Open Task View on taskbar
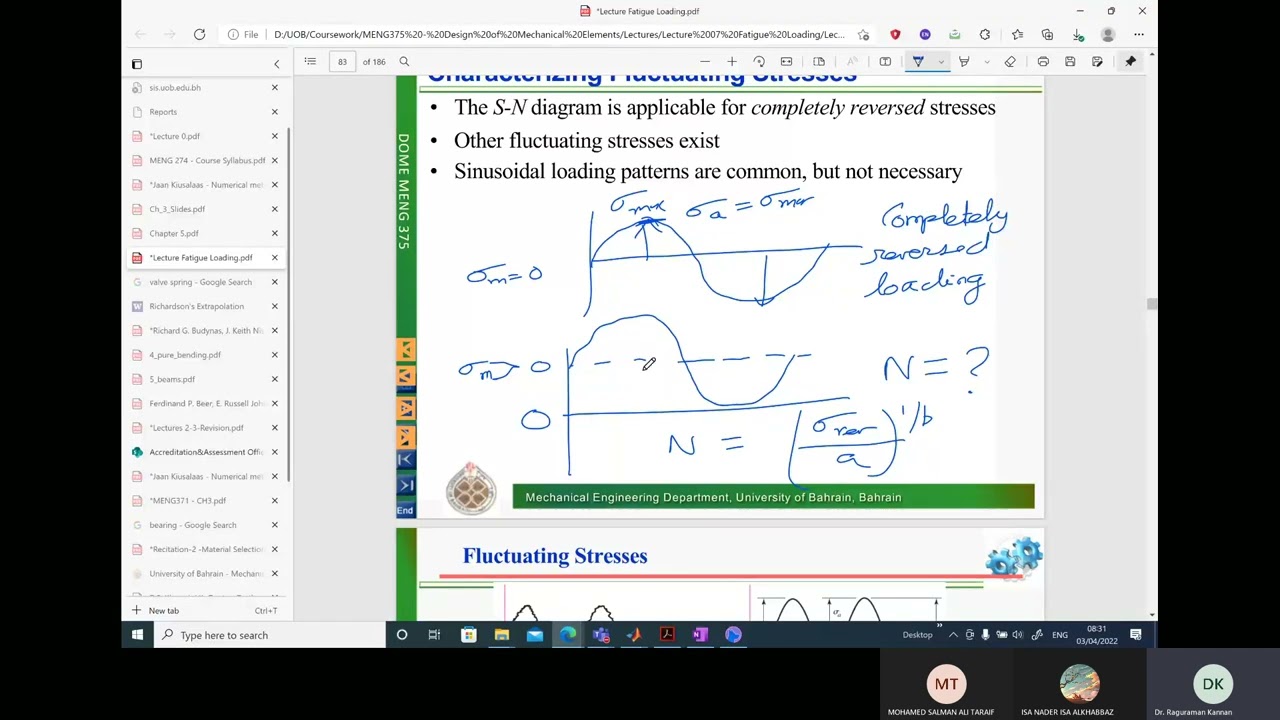1280x720 pixels. 434,635
